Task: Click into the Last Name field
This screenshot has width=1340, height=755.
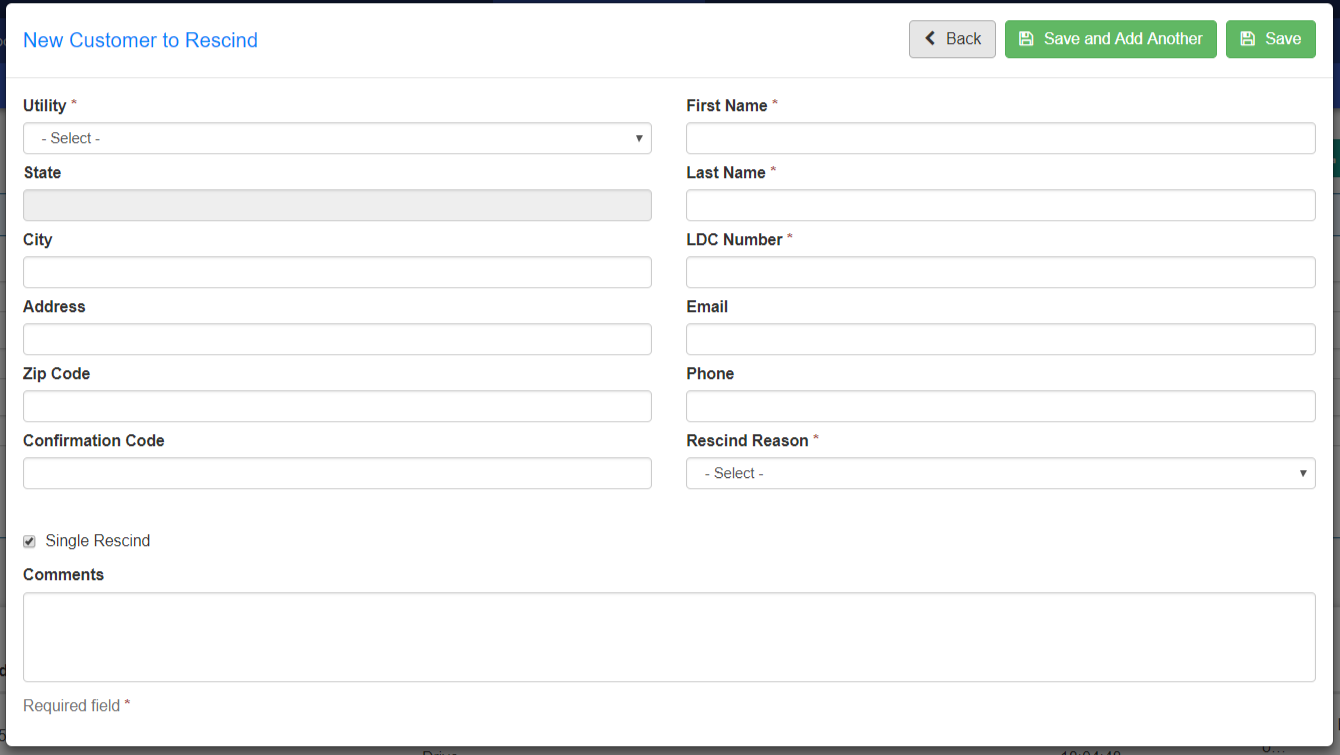Action: click(1000, 205)
